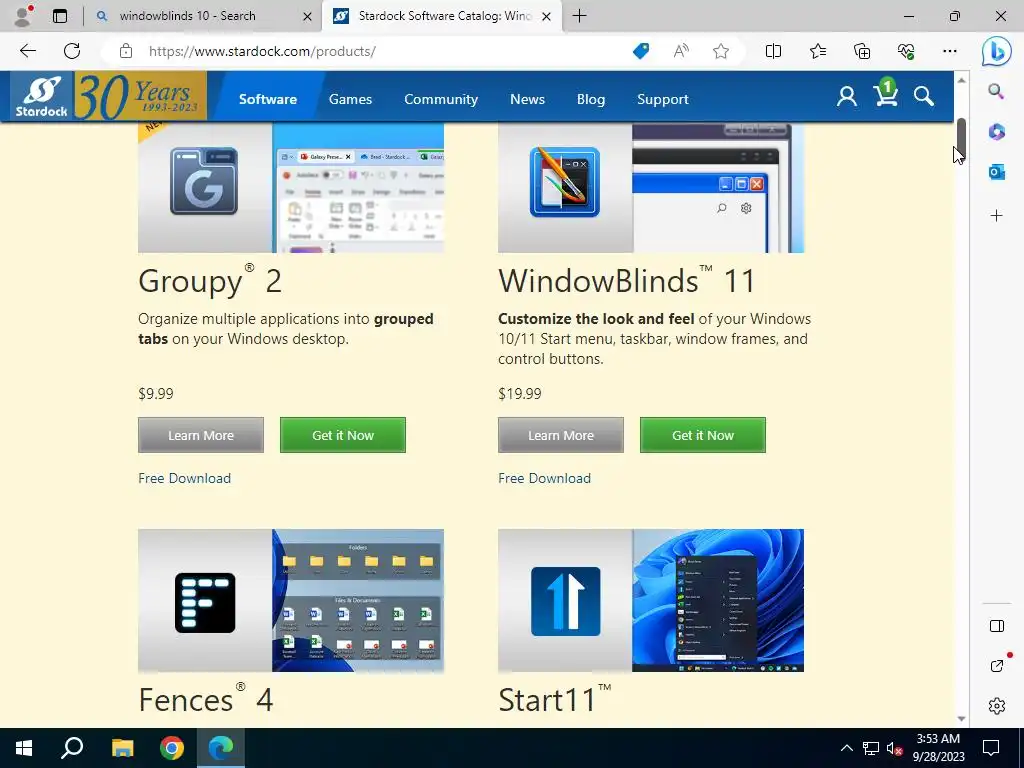
Task: Show hidden system tray icons chevron
Action: point(846,748)
